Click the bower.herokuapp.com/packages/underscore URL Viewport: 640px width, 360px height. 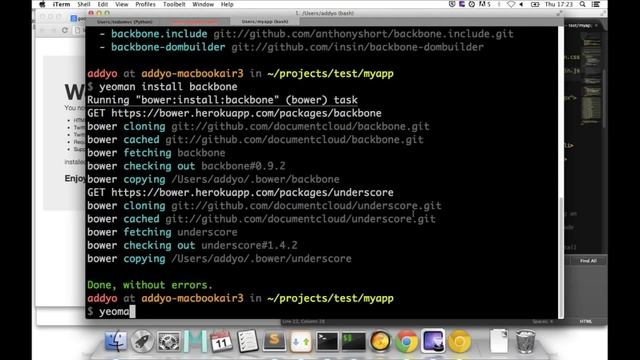pos(252,192)
